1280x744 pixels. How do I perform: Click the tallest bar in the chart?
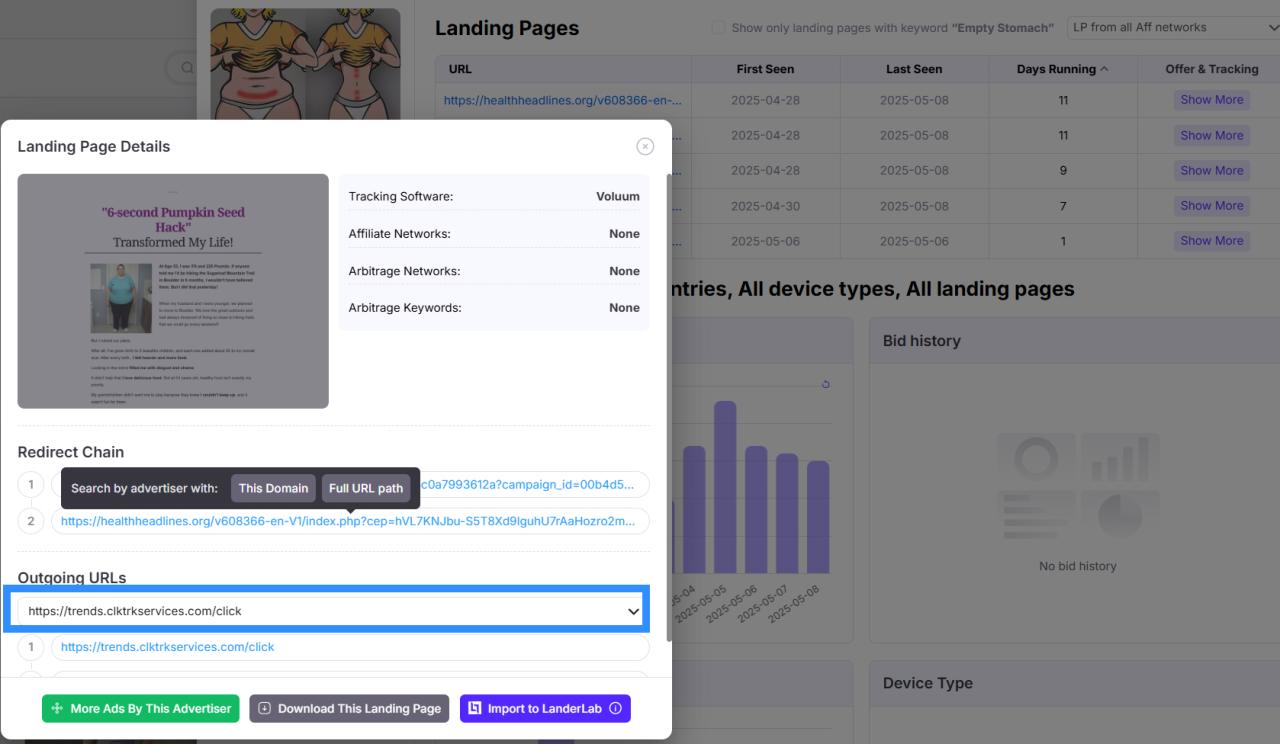point(725,500)
